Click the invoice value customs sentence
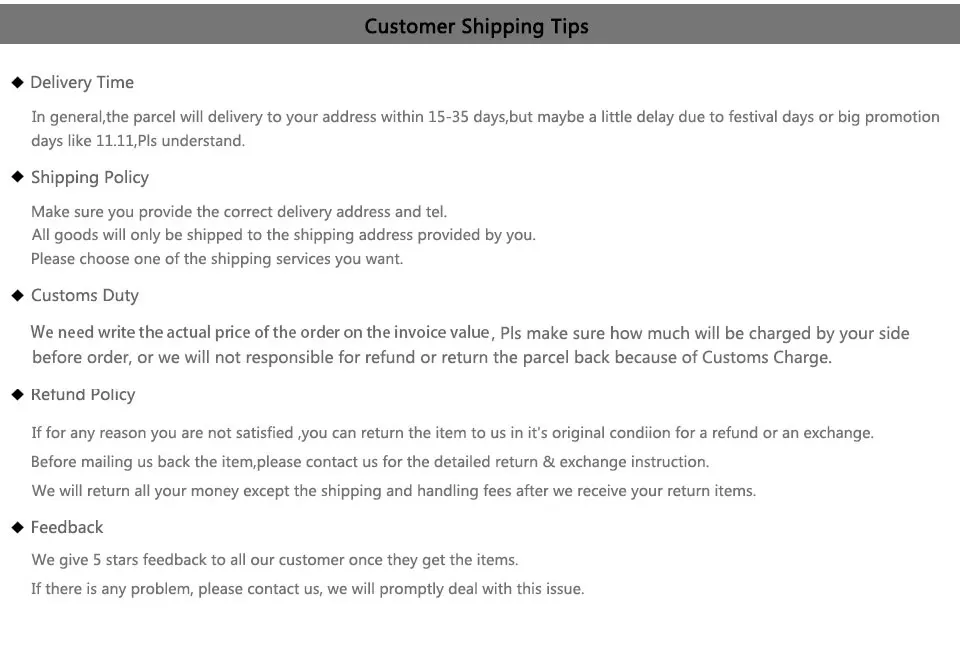This screenshot has height=651, width=960. pos(470,333)
